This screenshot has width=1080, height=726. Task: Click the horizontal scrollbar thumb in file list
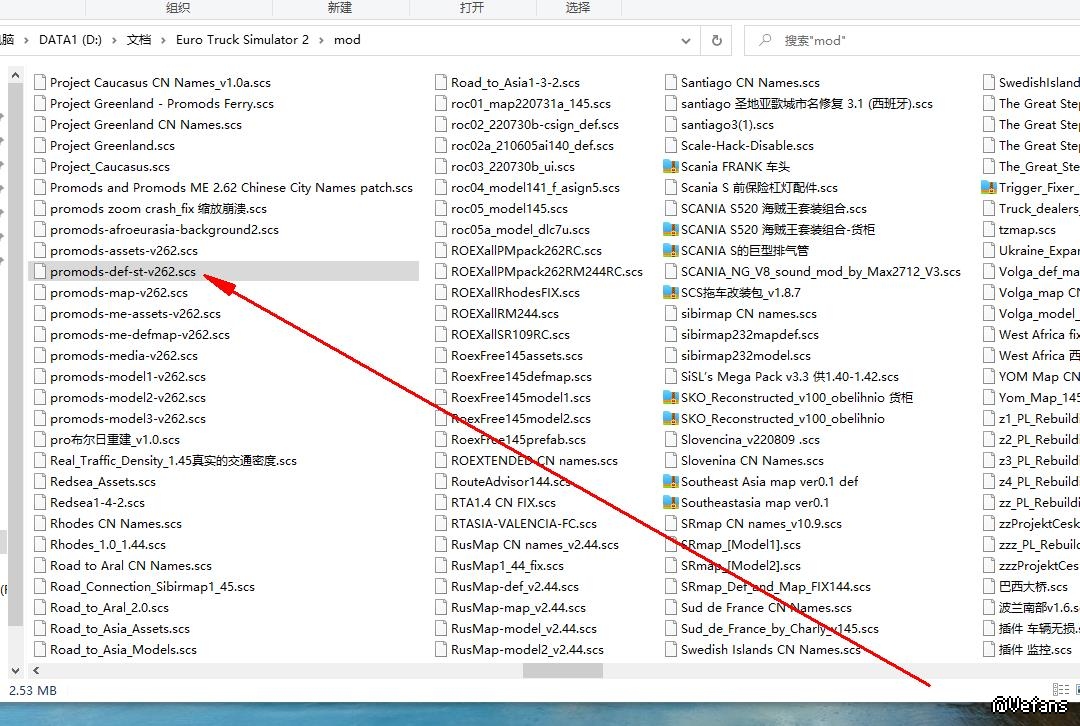point(563,670)
